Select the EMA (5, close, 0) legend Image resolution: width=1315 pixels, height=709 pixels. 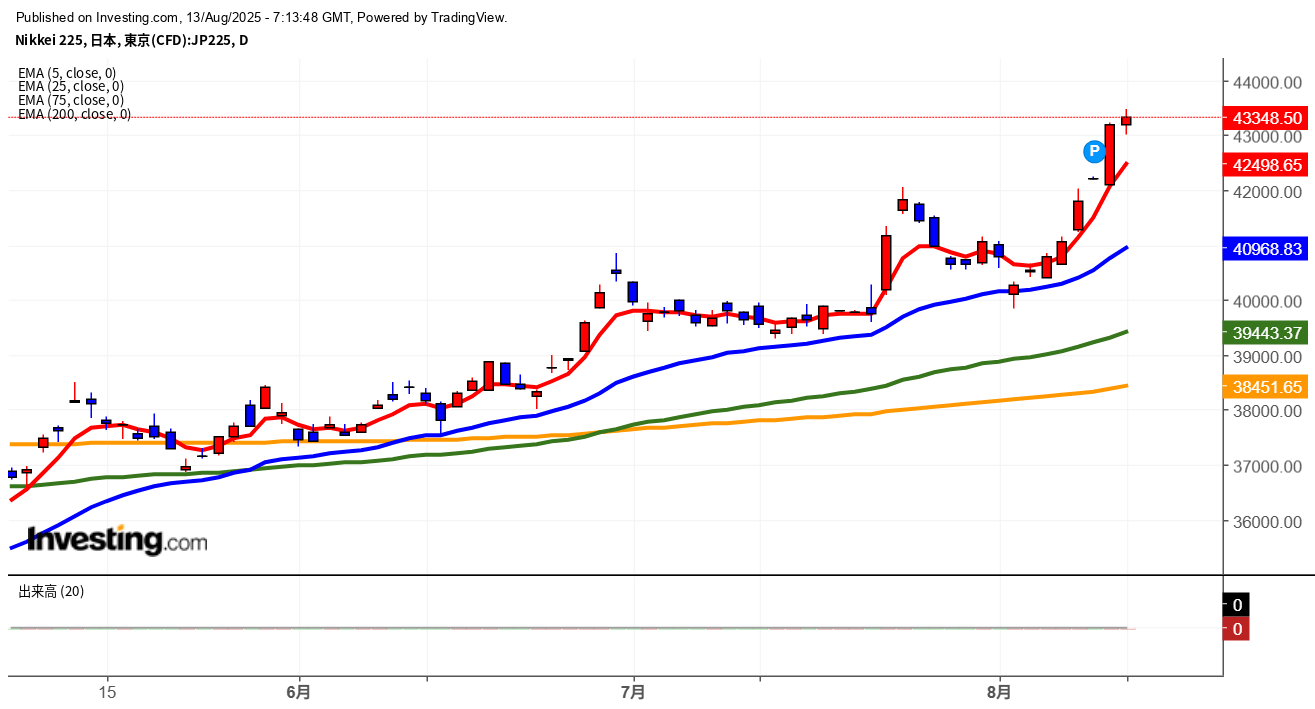click(x=67, y=73)
